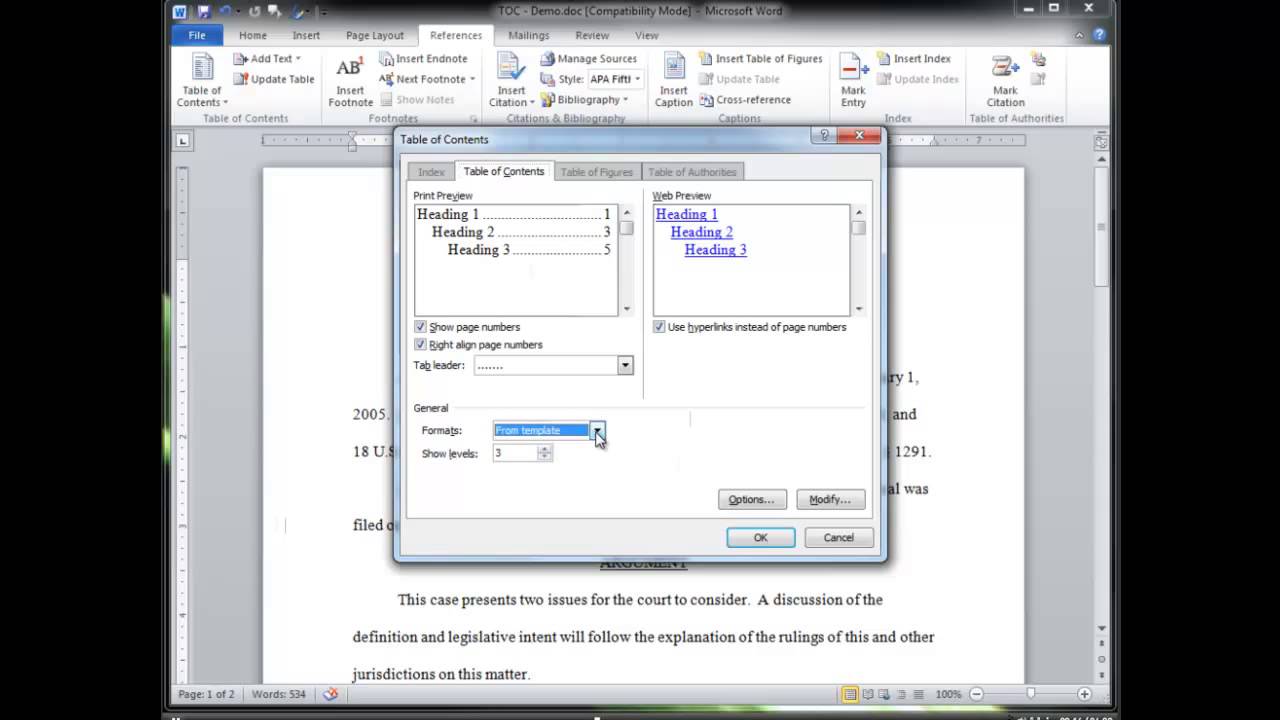Click the Save icon in Quick Access Toolbar
This screenshot has height=720, width=1280.
pyautogui.click(x=204, y=11)
